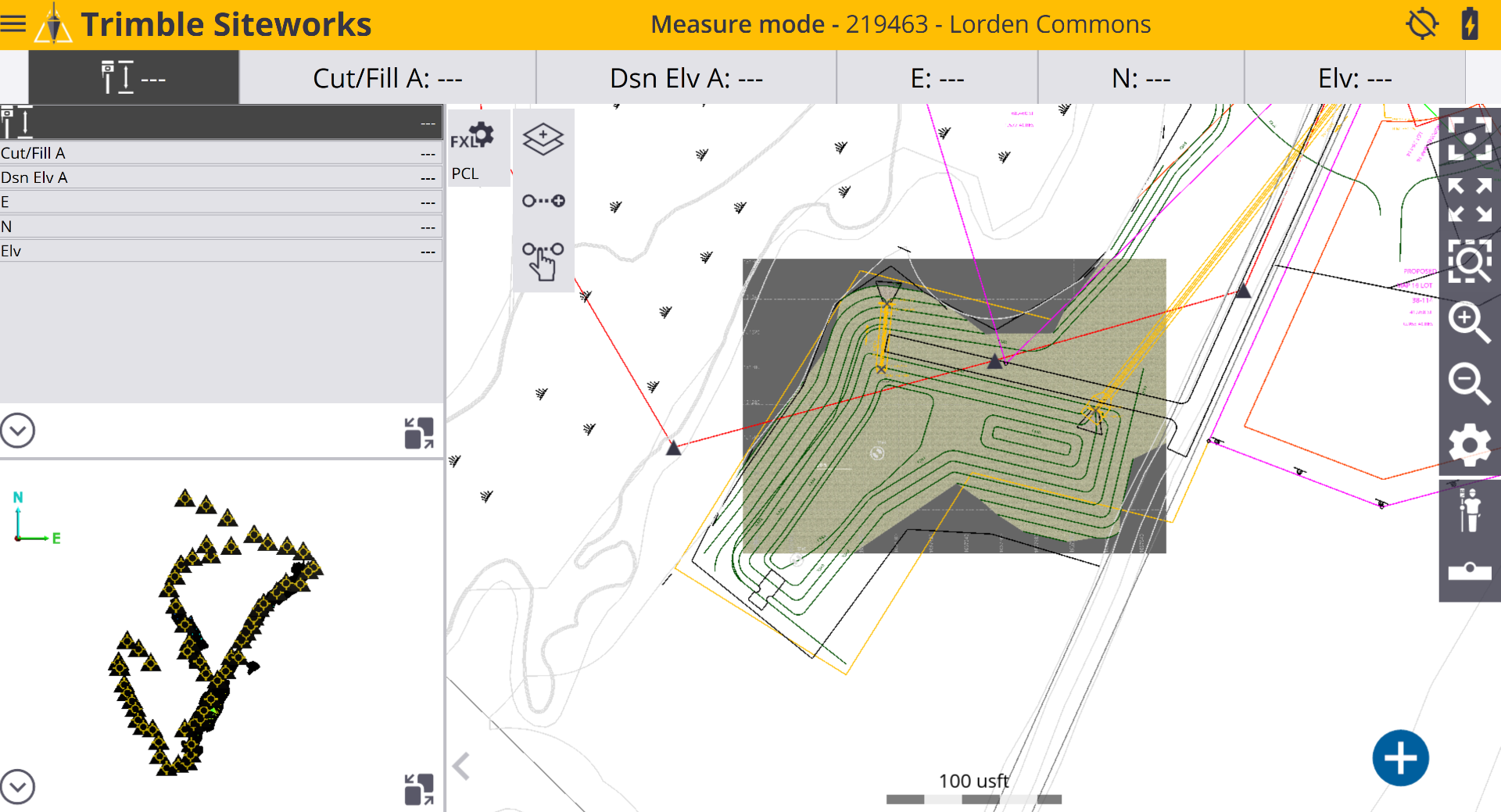The width and height of the screenshot is (1501, 812).
Task: Select the N northing info bar field
Action: point(1141,77)
